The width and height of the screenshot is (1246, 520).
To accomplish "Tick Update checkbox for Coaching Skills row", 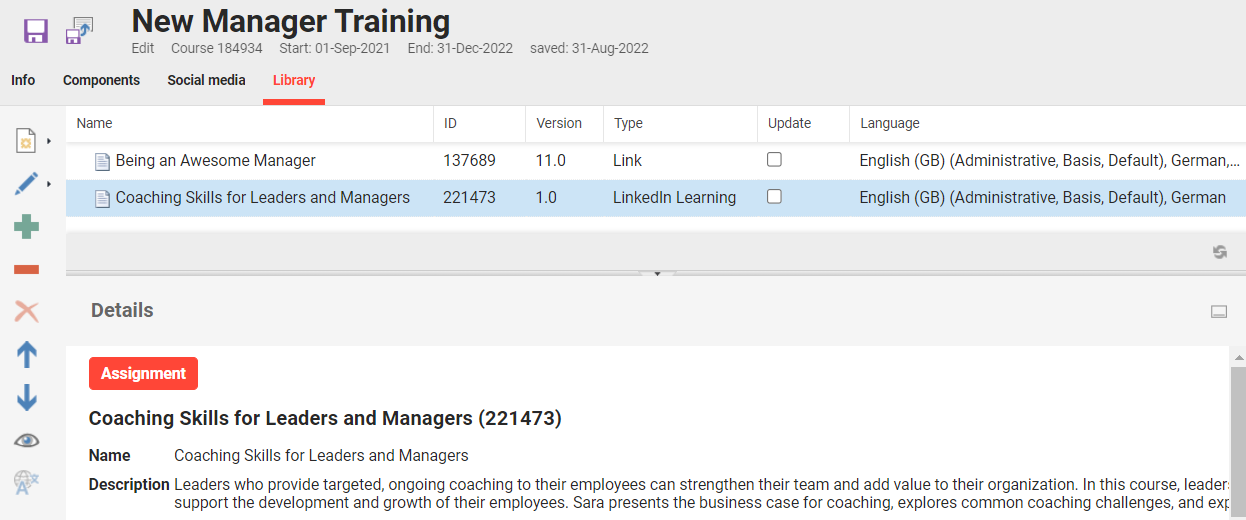I will (x=774, y=197).
